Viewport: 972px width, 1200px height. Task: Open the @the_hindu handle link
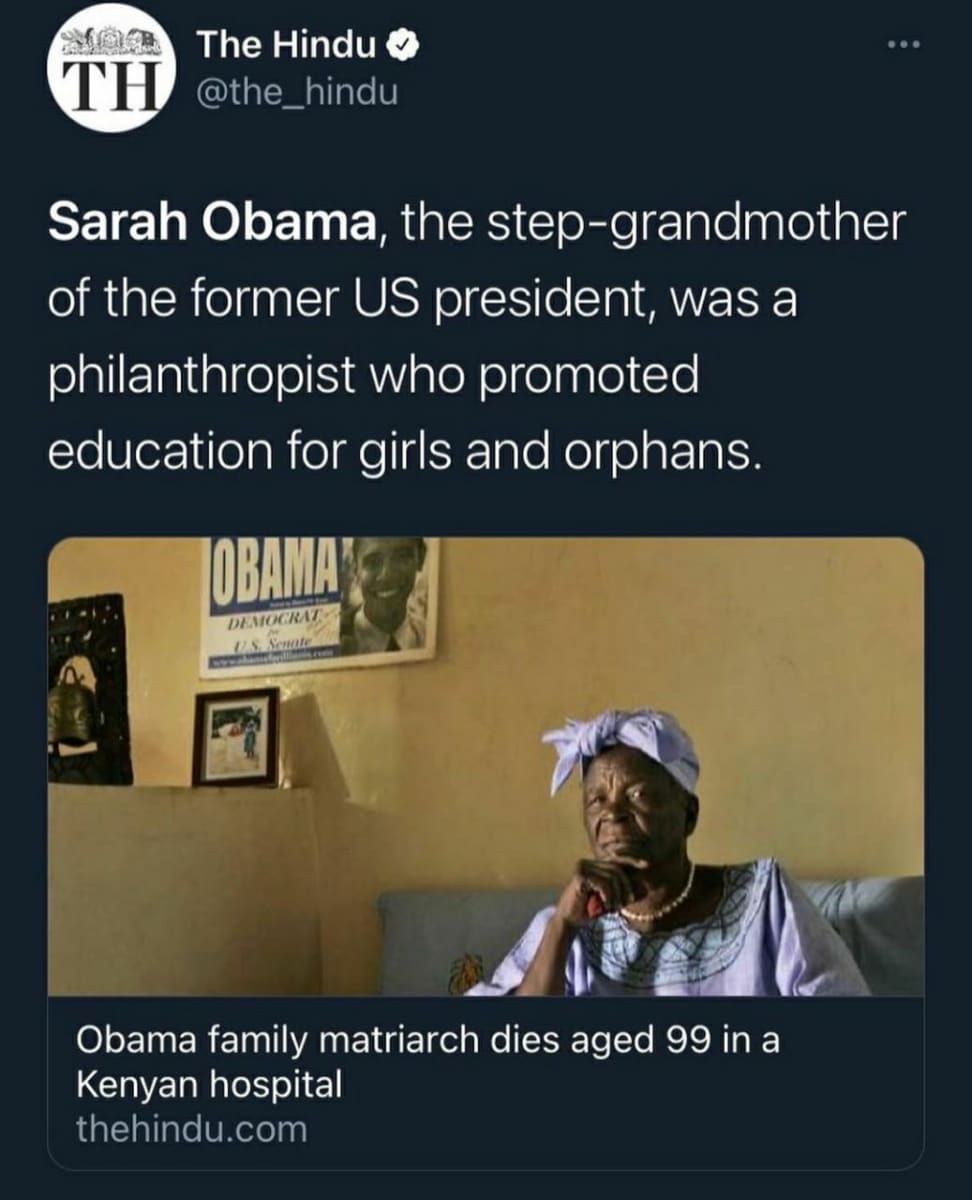click(x=296, y=92)
